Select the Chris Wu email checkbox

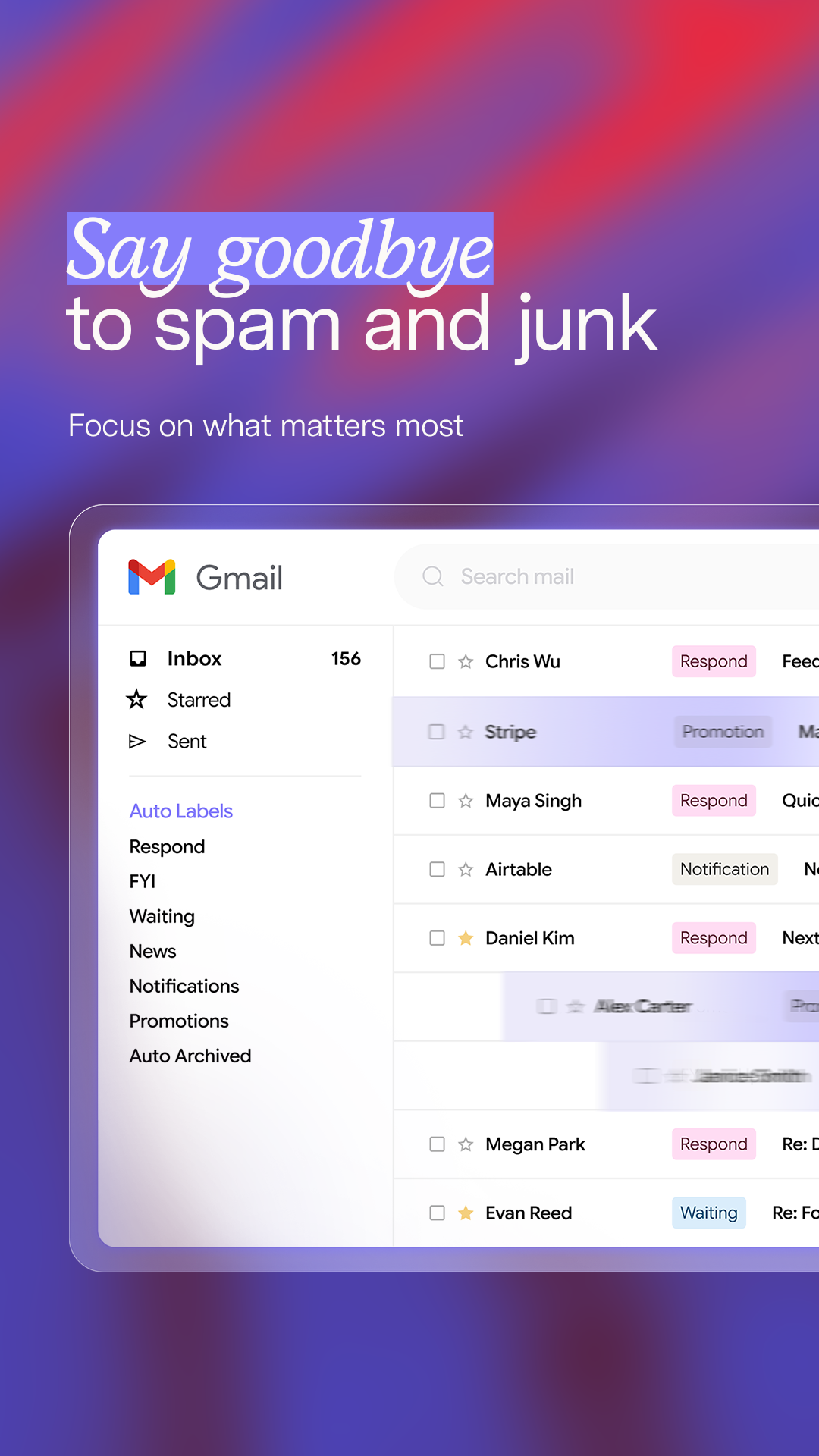438,661
